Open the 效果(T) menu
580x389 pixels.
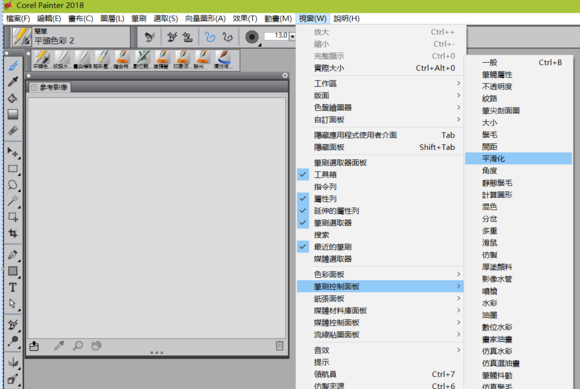tap(245, 18)
